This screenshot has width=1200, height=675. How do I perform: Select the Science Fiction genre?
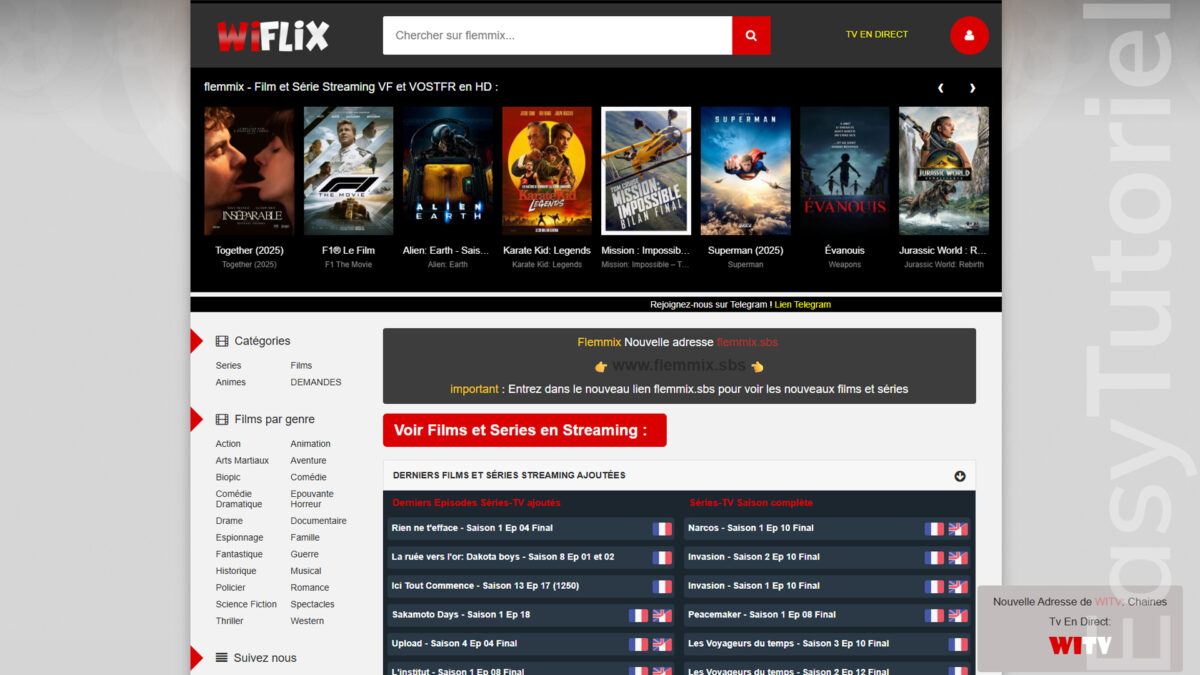click(246, 605)
